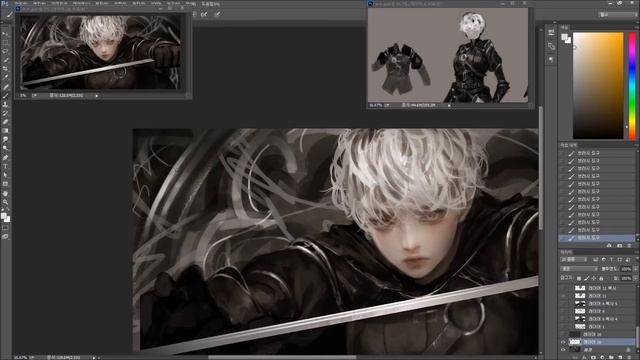
Task: Click the delete layer trash icon
Action: [629, 358]
